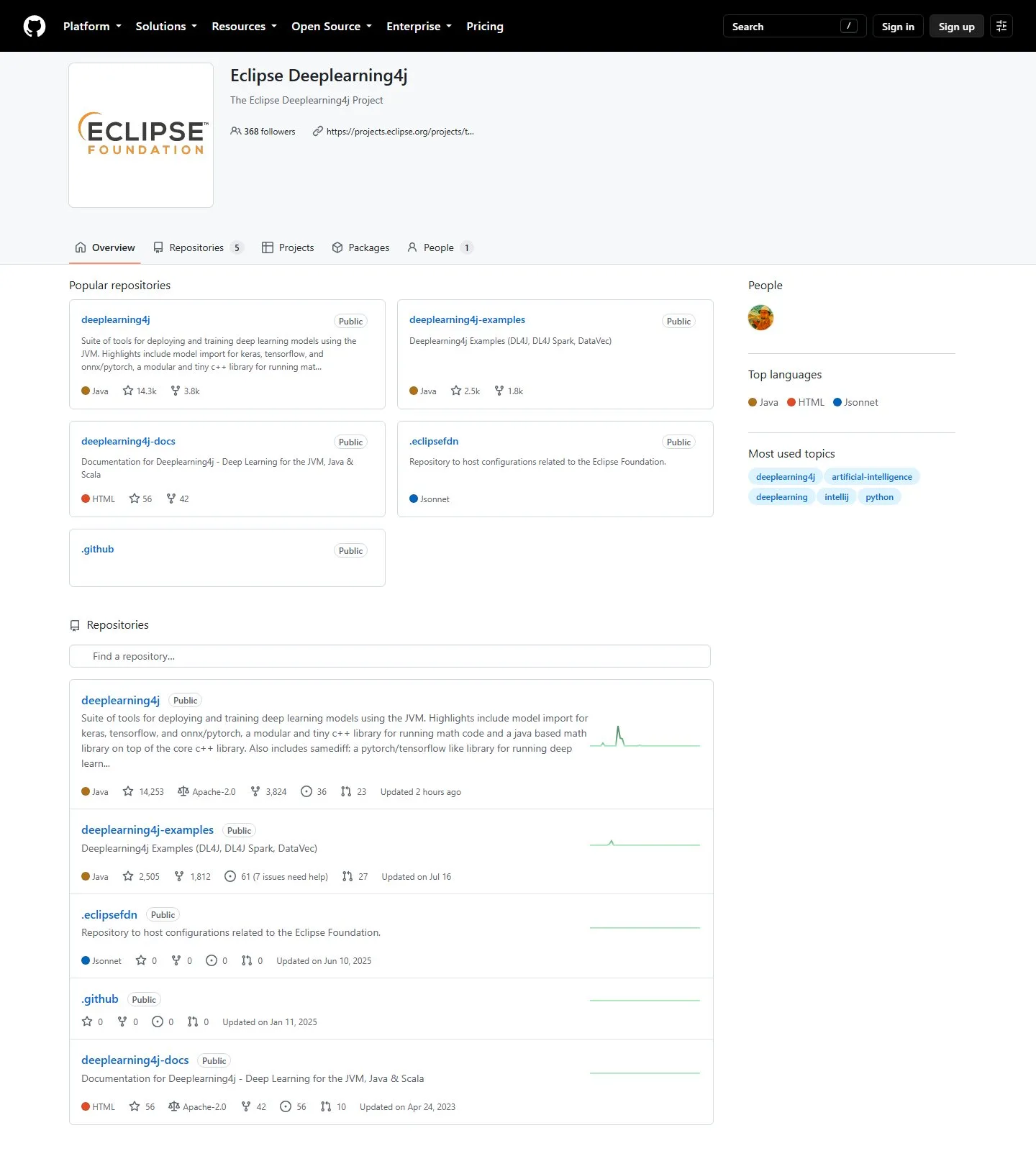Click the link icon beside projects.eclipse.org URL
Image resolution: width=1036 pixels, height=1151 pixels.
317,132
